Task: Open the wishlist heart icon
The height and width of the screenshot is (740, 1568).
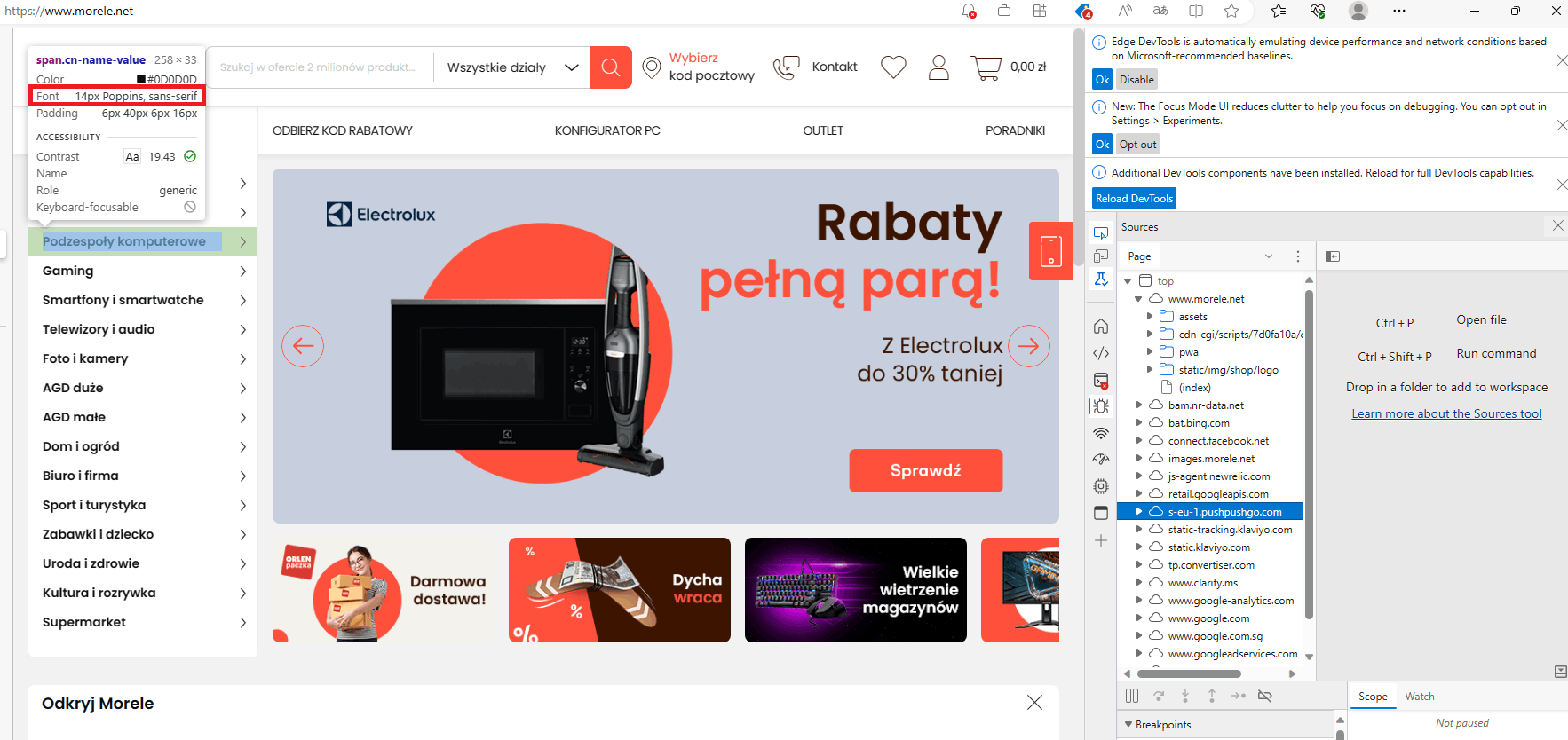Action: (893, 67)
